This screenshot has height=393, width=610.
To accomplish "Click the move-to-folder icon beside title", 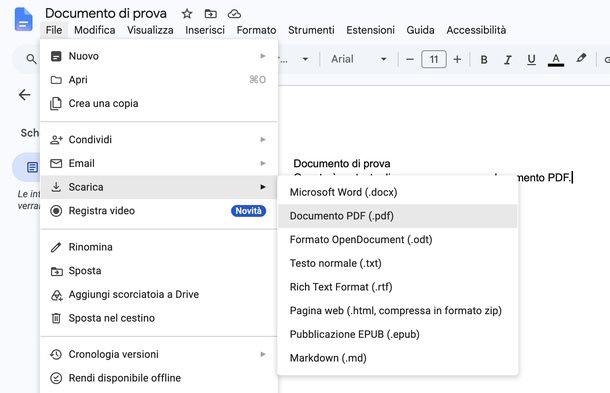I will pos(210,14).
